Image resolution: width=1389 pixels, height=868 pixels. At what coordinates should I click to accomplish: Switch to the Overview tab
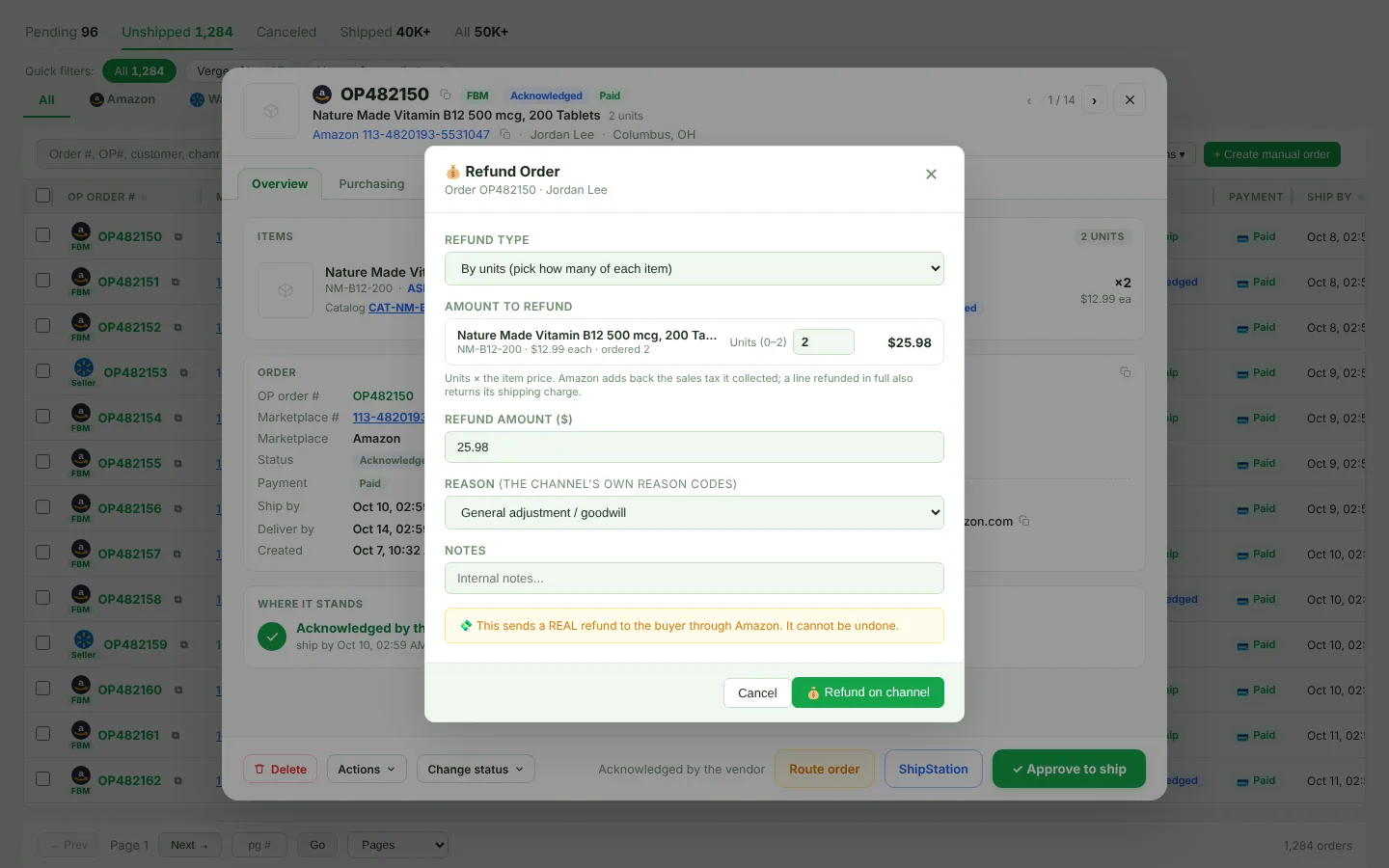click(280, 184)
